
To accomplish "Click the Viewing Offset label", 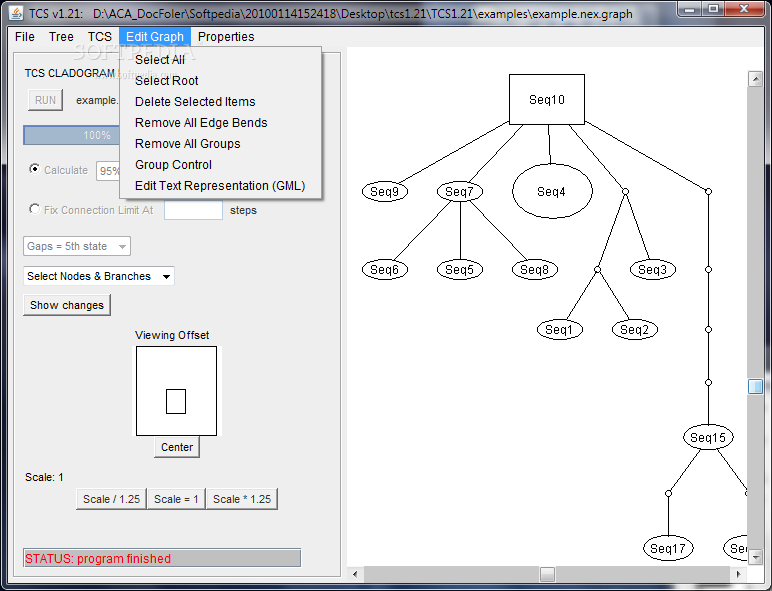I will (172, 335).
